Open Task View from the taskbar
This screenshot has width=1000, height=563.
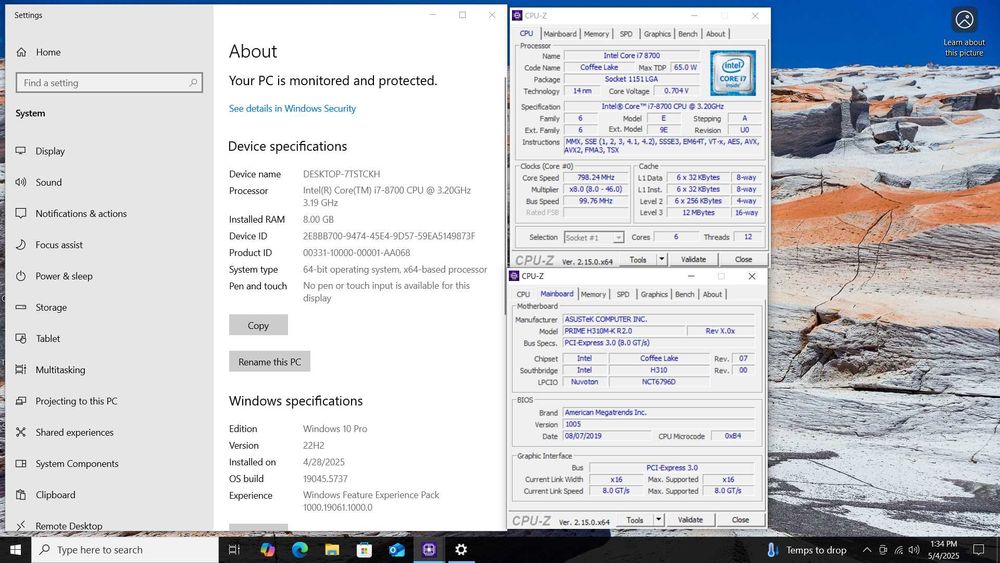(x=234, y=550)
